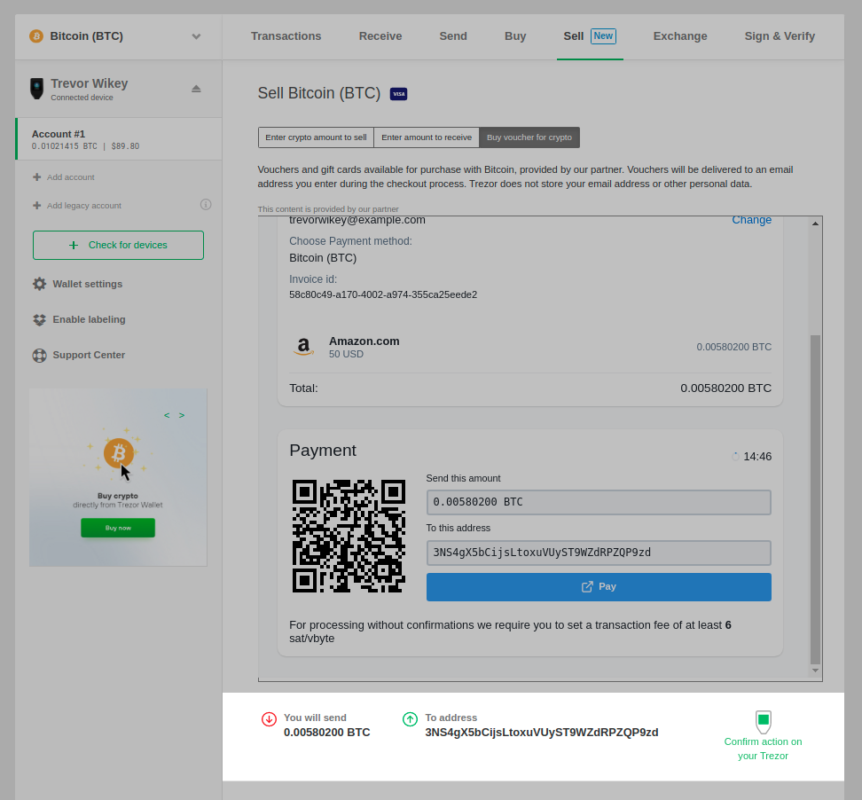The width and height of the screenshot is (862, 800).
Task: Click the invoice id text 58c80c49-a170-4002-a974-355ca25eede2
Action: [x=383, y=295]
